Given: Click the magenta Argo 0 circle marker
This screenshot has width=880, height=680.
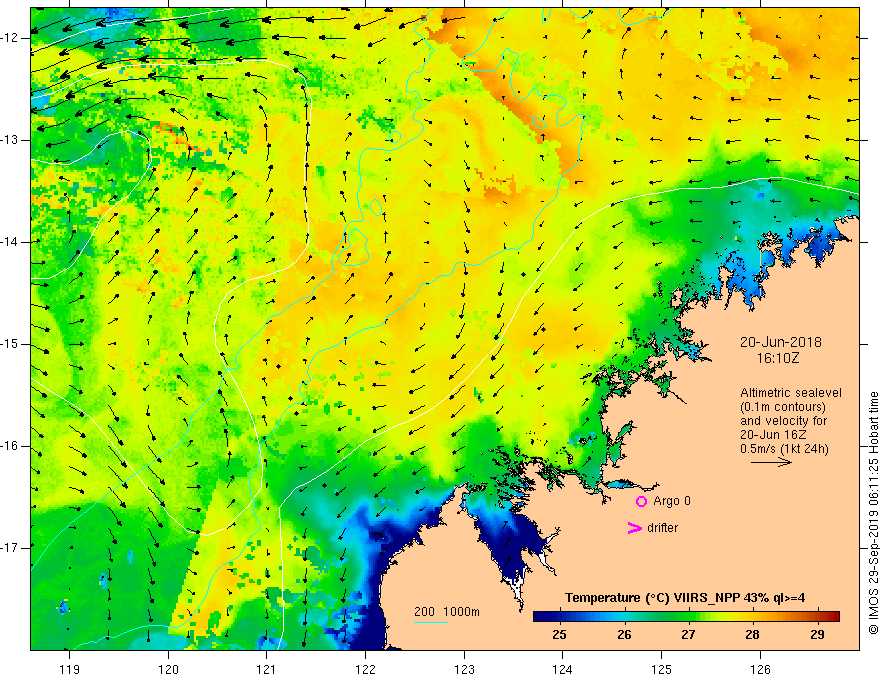Looking at the screenshot, I should tap(641, 502).
